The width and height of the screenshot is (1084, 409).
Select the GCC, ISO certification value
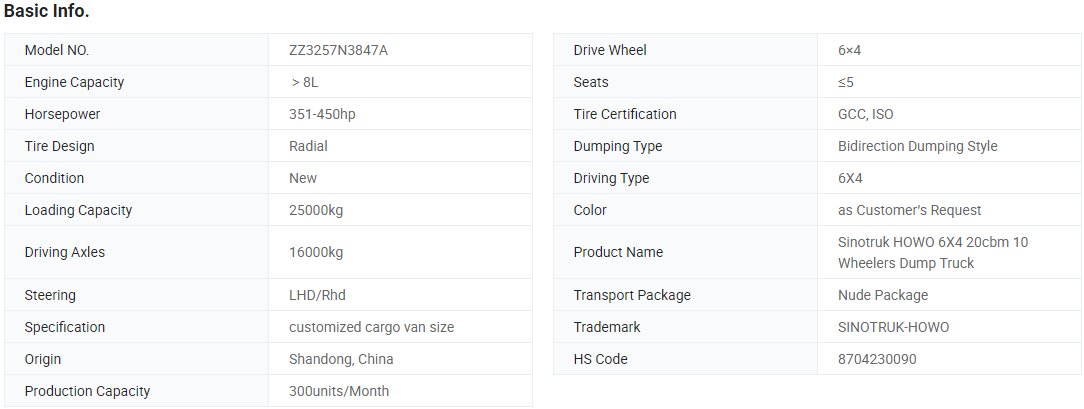[866, 114]
